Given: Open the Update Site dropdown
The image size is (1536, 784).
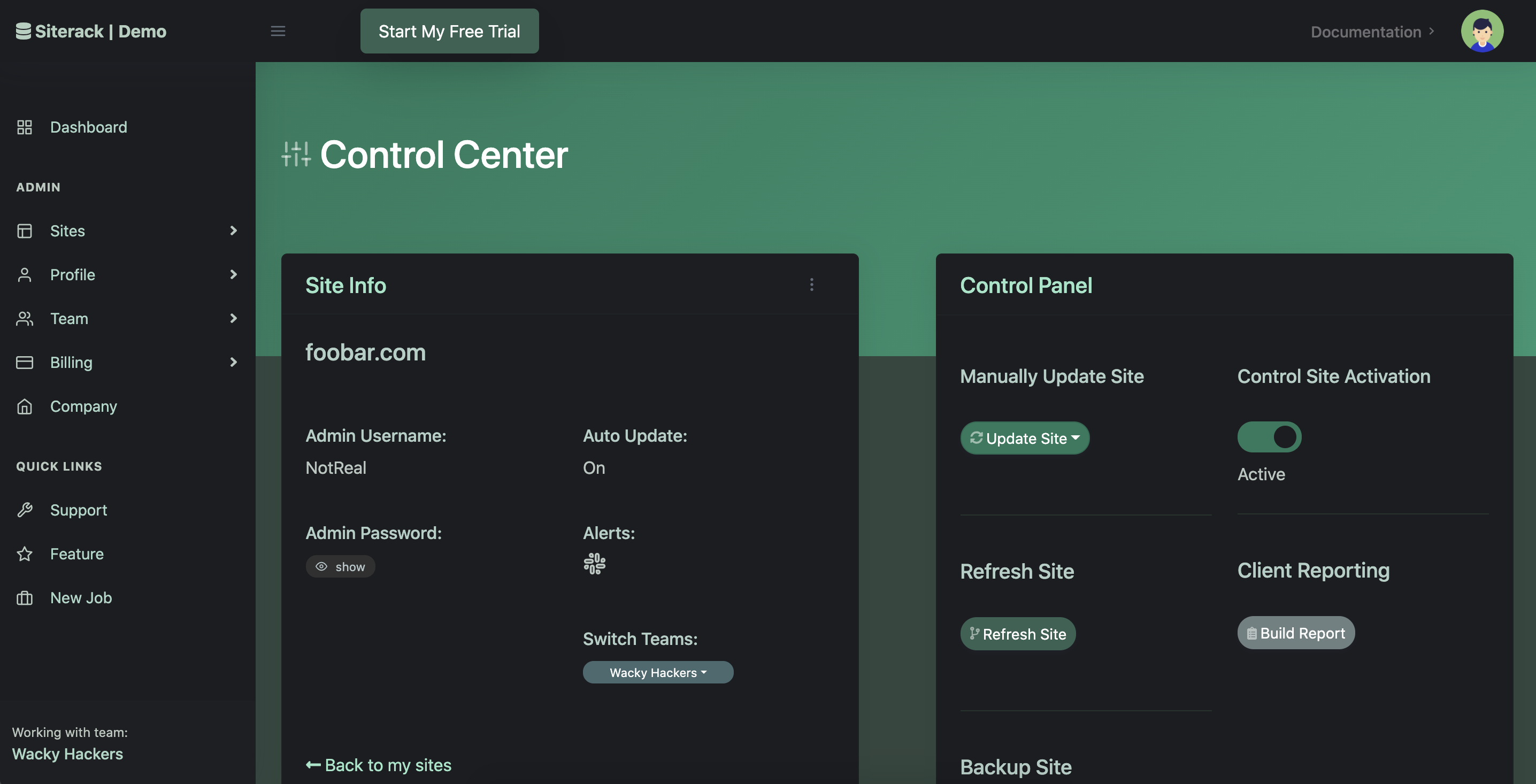Looking at the screenshot, I should tap(1024, 438).
